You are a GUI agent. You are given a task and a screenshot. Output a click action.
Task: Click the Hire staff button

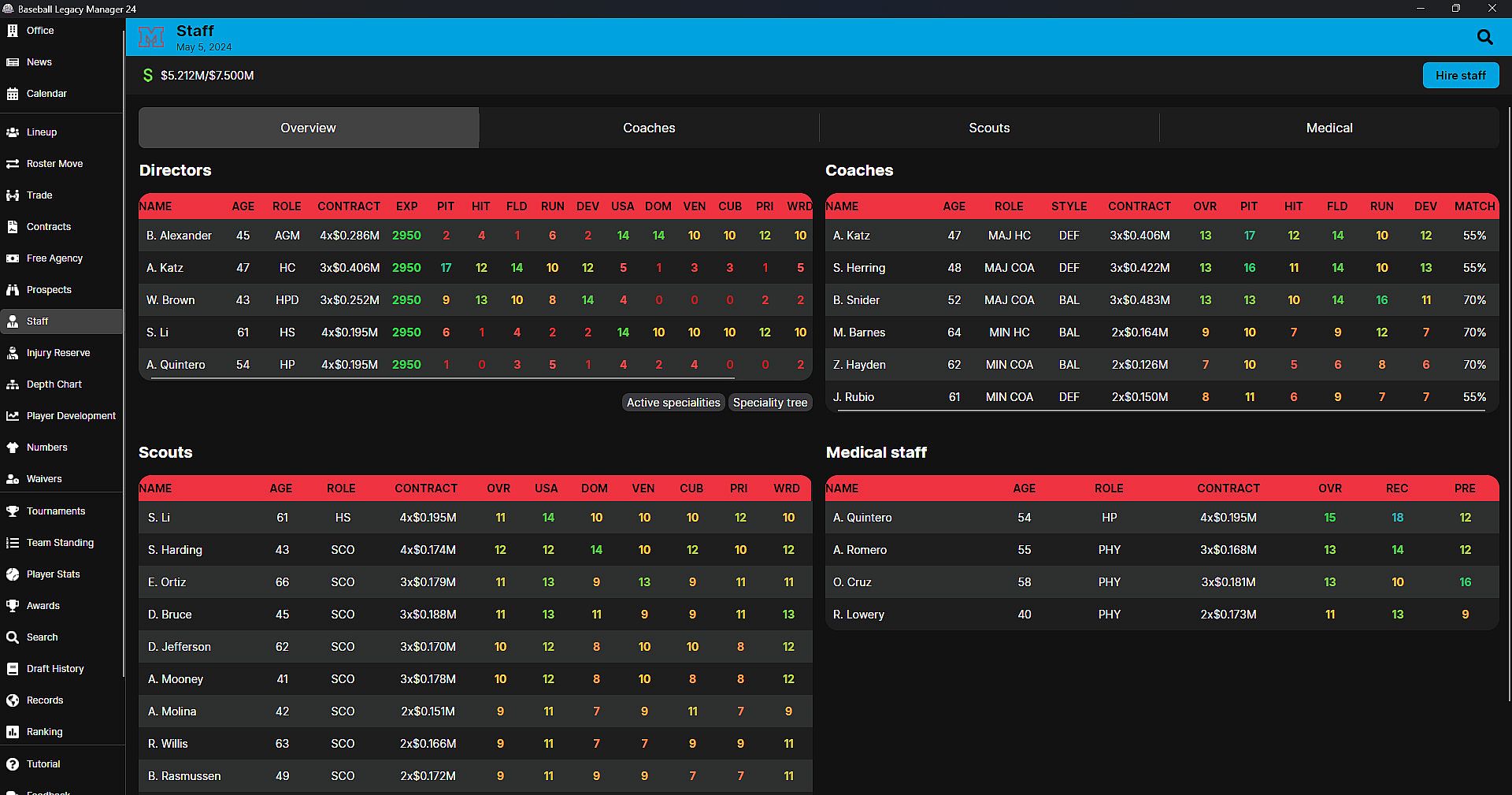[x=1461, y=76]
